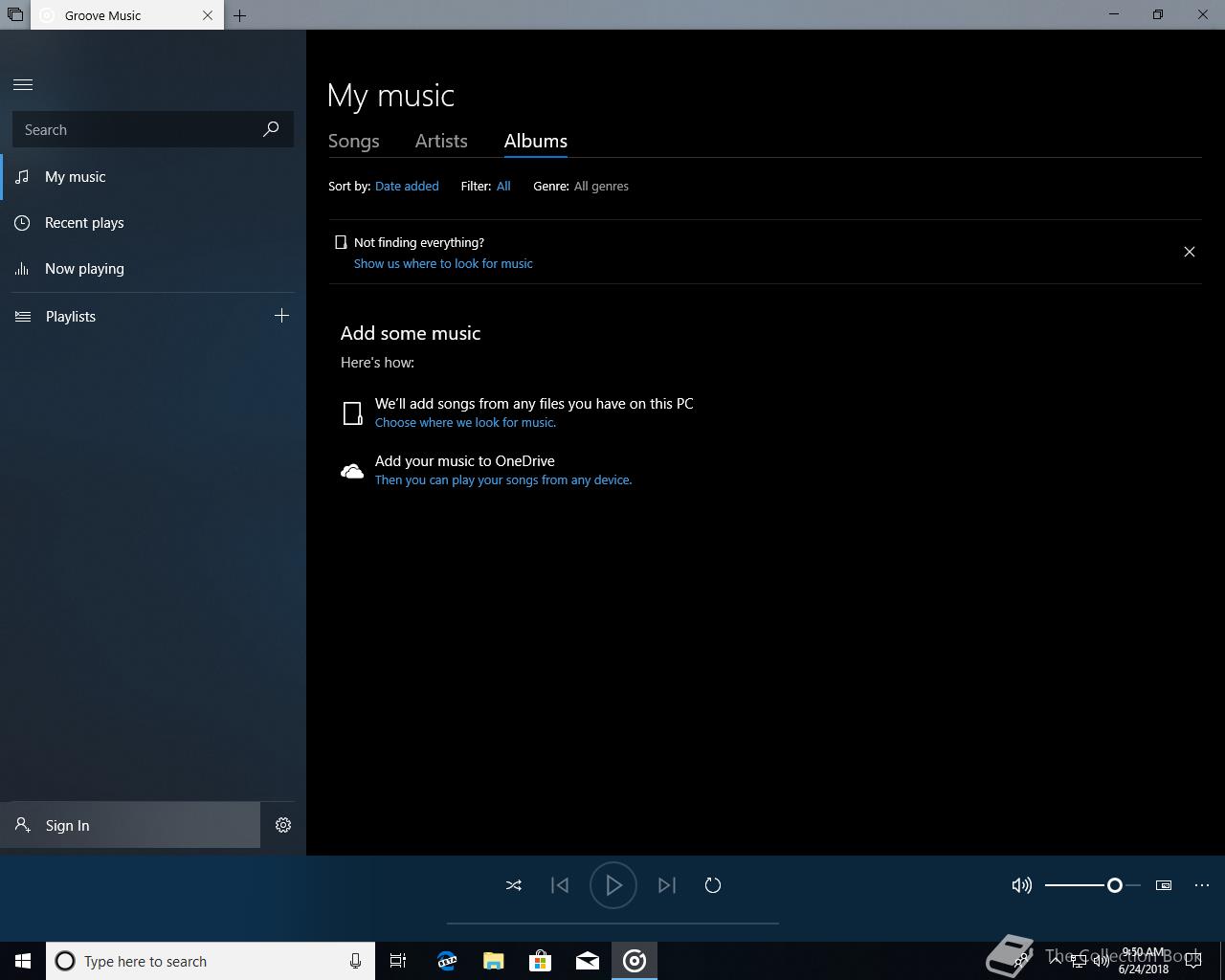This screenshot has width=1225, height=980.
Task: Open the hamburger navigation menu
Action: 23,84
